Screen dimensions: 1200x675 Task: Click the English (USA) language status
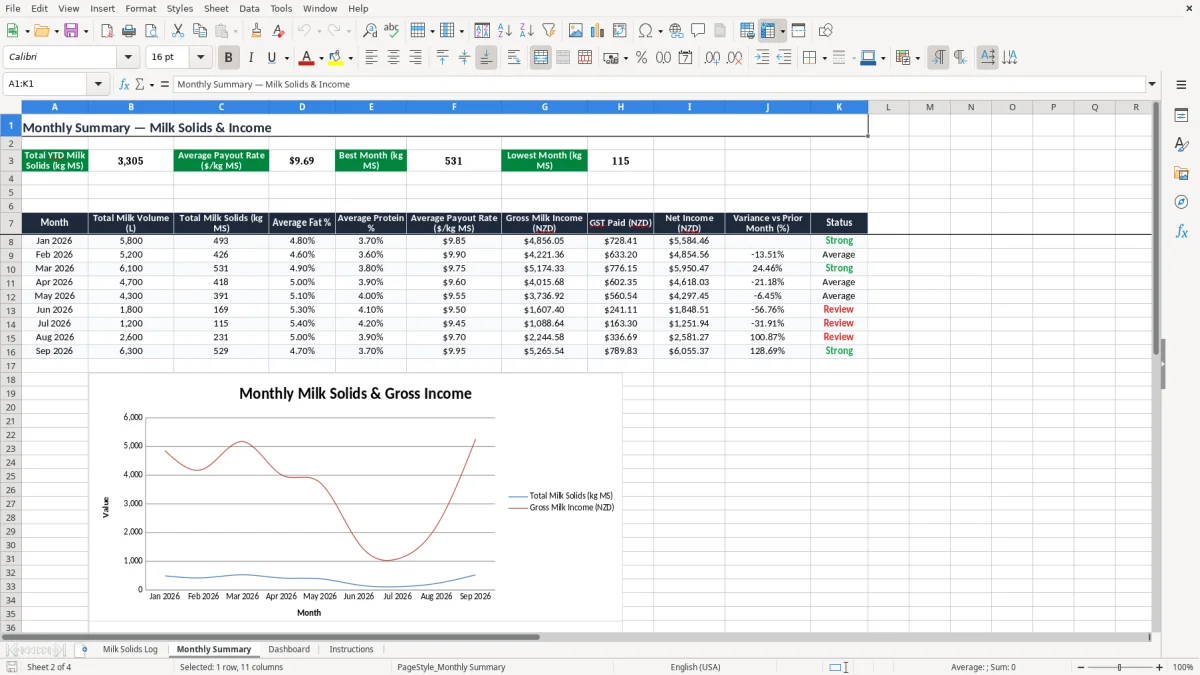pyautogui.click(x=695, y=667)
